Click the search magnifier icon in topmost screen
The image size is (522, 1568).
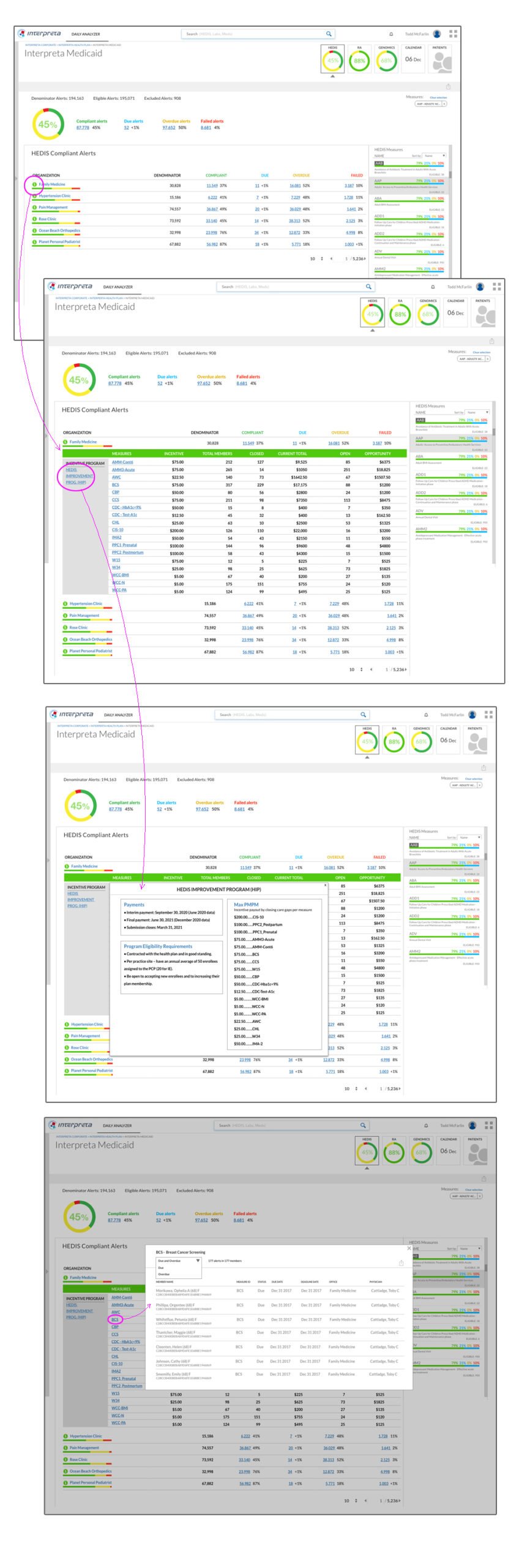point(329,34)
